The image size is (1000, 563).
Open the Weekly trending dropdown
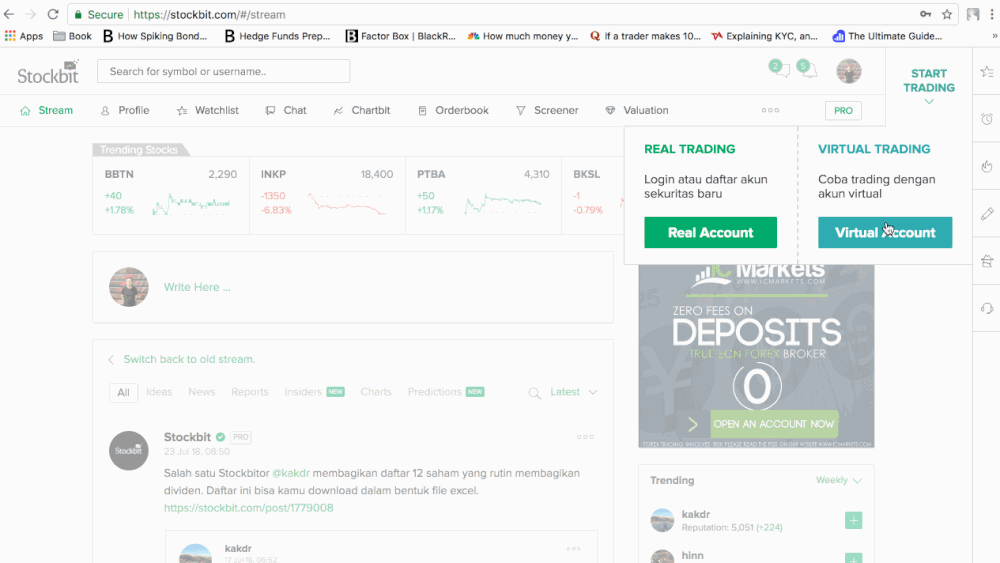839,480
